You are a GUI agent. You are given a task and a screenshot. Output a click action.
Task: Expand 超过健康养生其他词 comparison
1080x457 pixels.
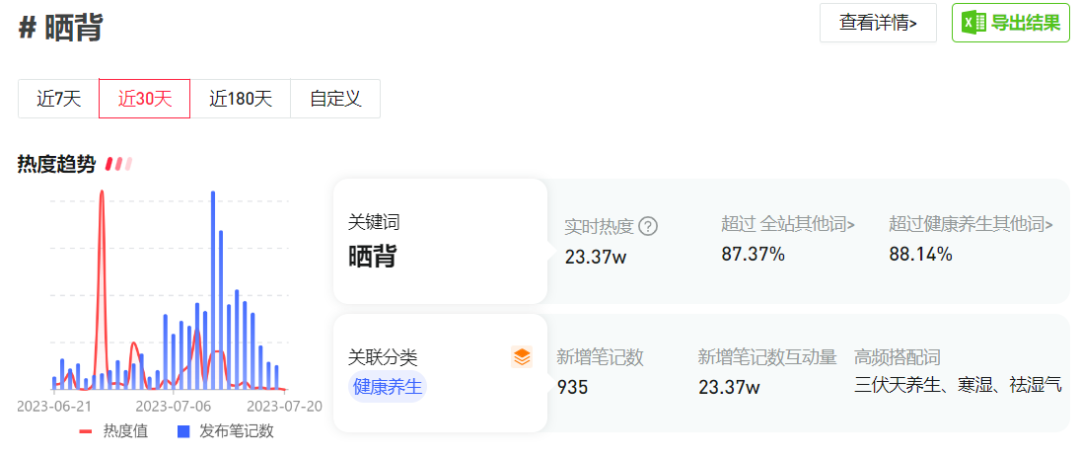click(970, 224)
